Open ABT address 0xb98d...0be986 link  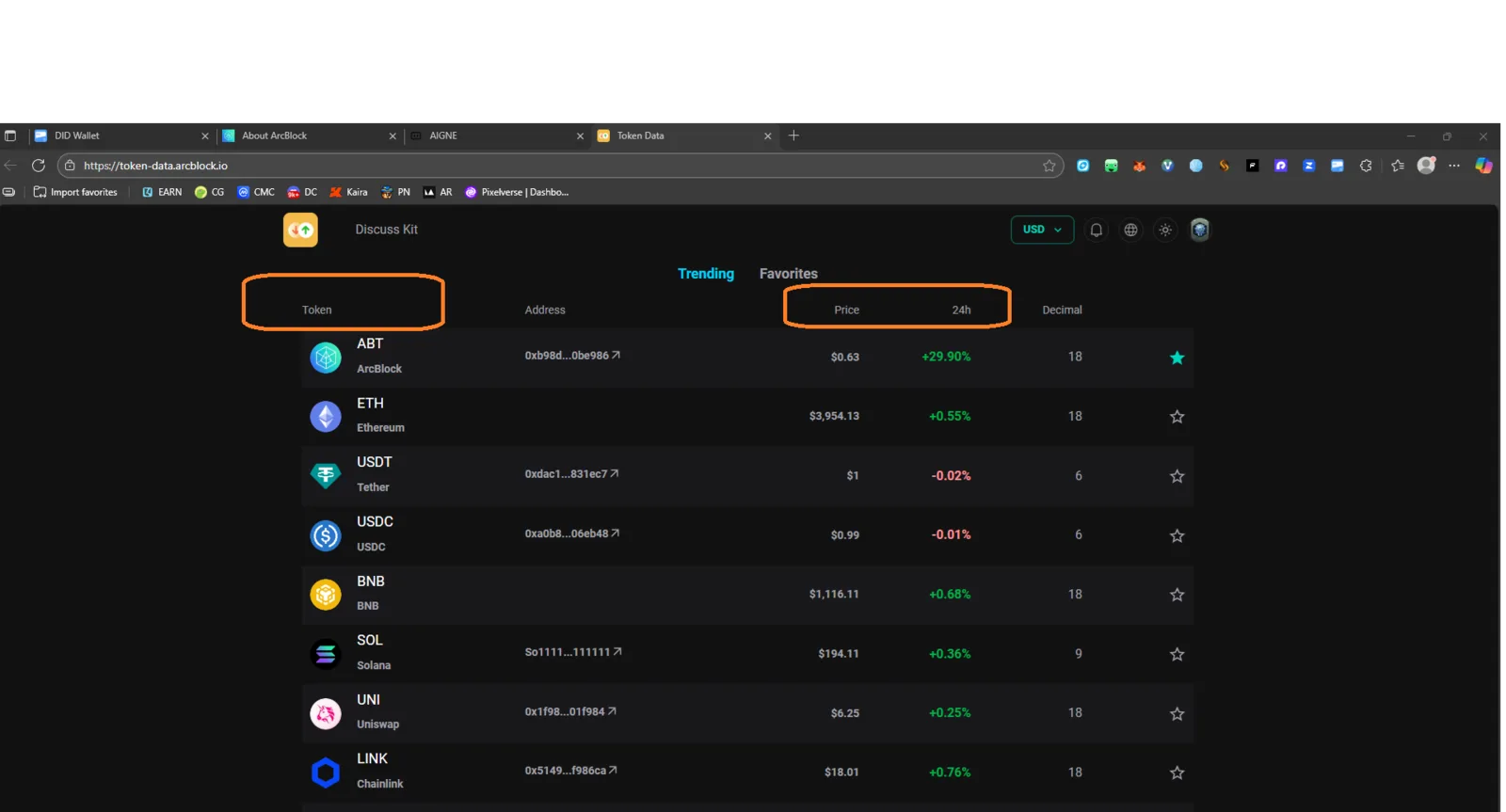[x=572, y=356]
